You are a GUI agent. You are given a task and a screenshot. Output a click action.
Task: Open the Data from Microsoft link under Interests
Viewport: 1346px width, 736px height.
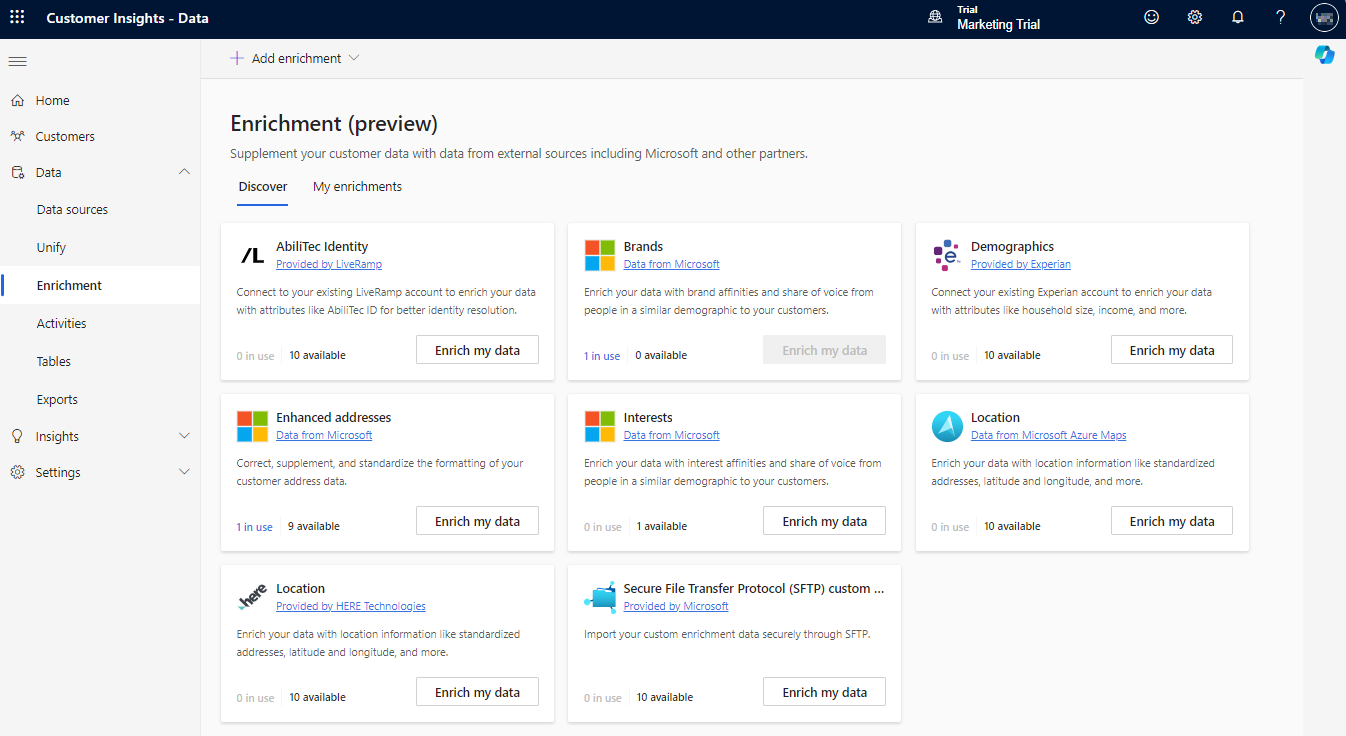[x=671, y=434]
